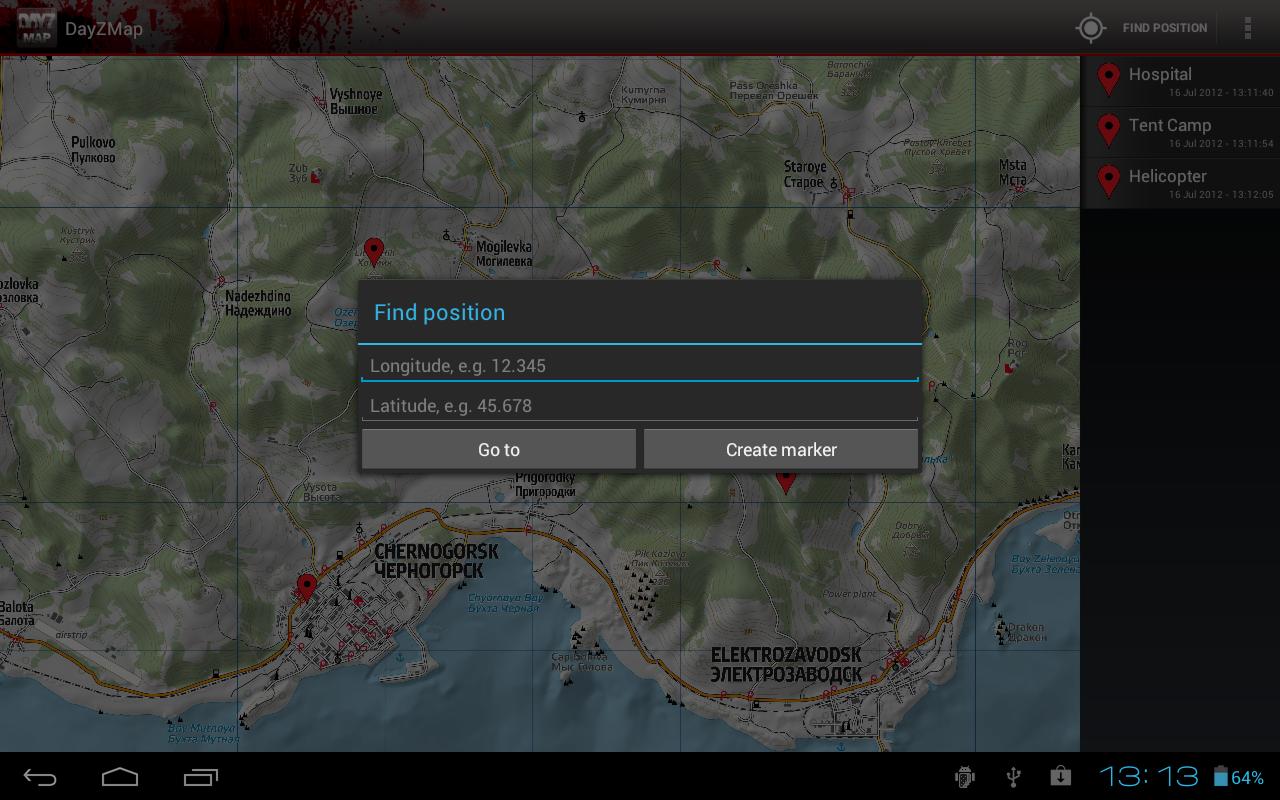Tap the DayZMap title text
Screen dimensions: 1280x800
click(104, 28)
